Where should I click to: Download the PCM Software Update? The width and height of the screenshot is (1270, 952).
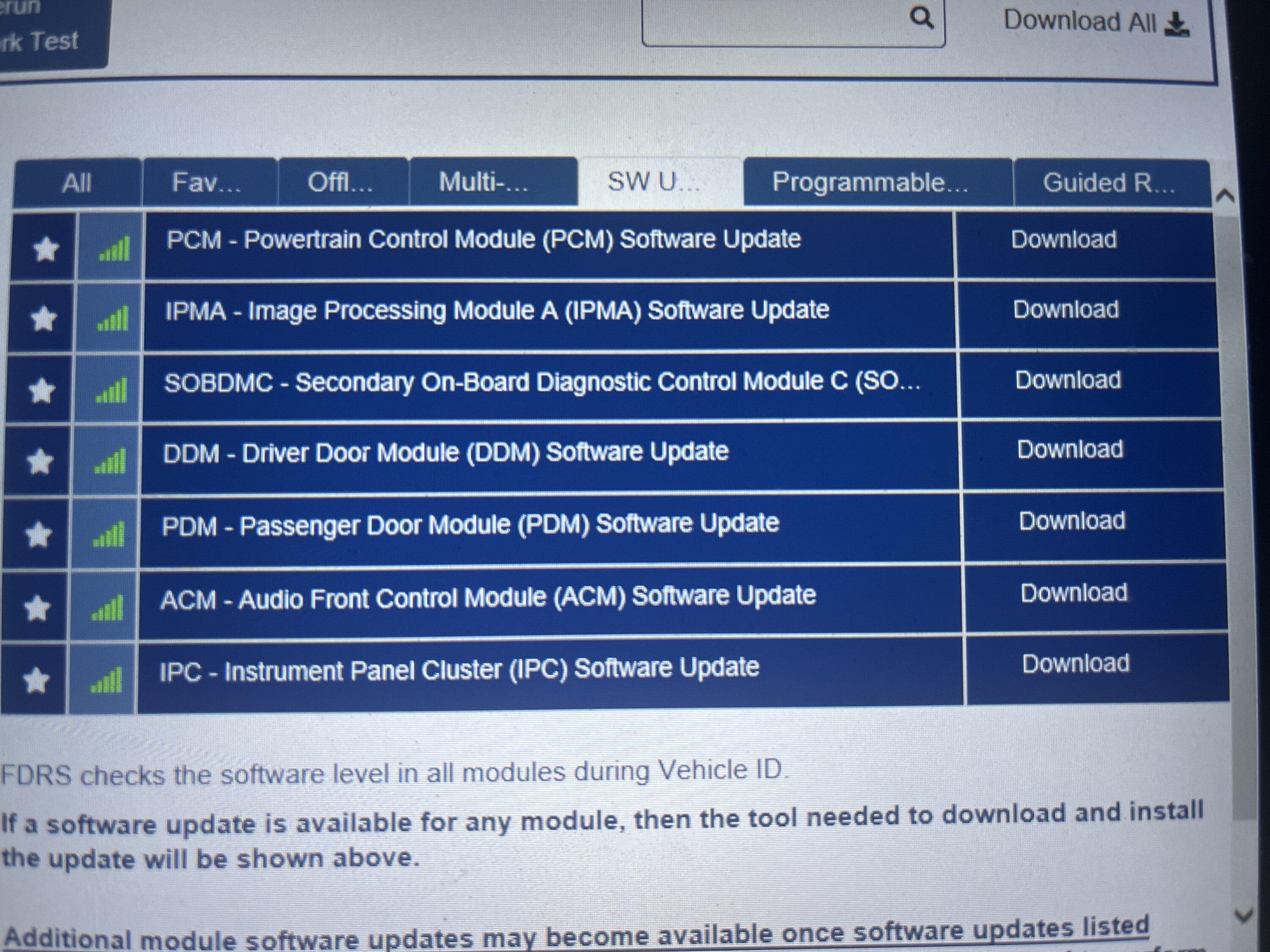tap(1064, 239)
